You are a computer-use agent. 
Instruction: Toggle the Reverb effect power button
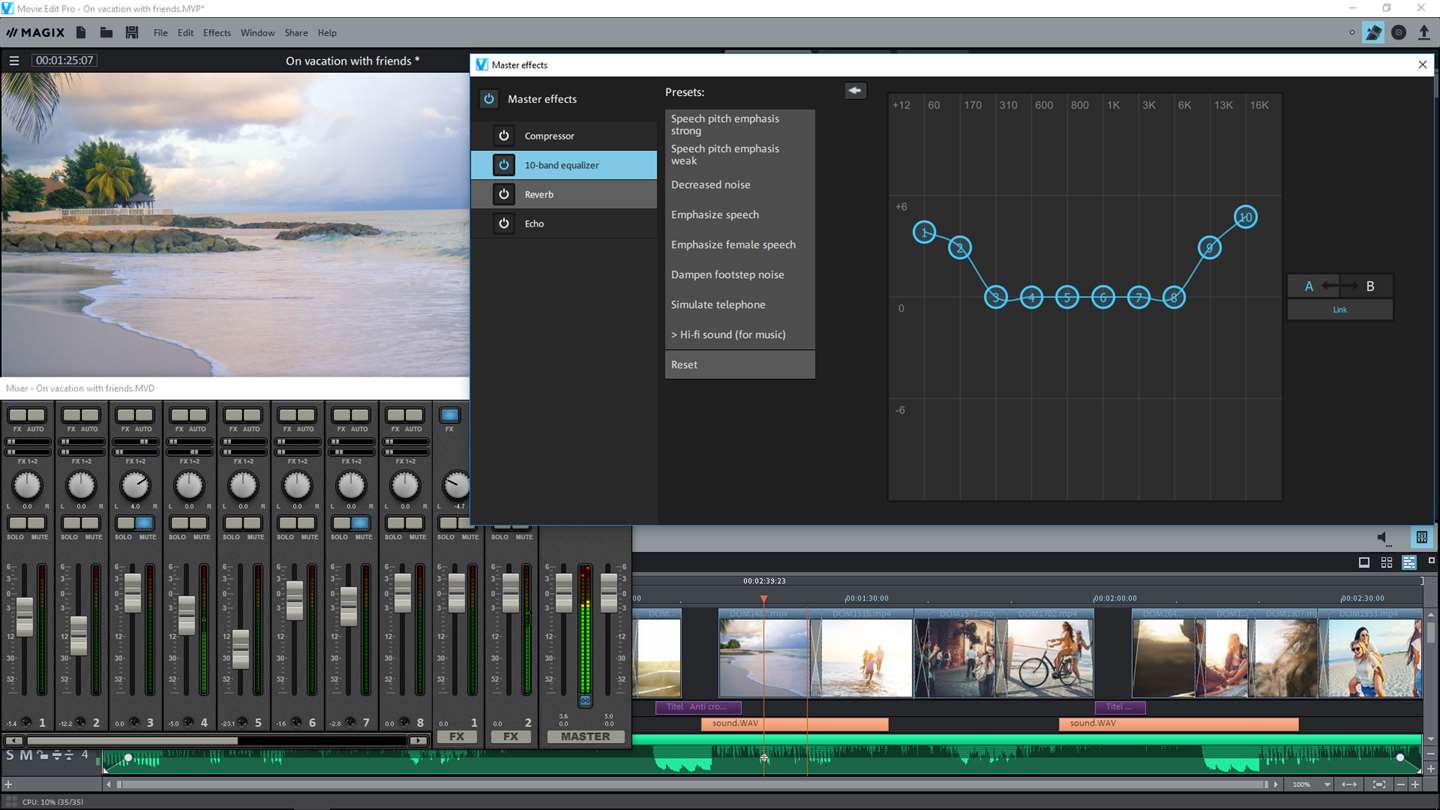pos(504,194)
